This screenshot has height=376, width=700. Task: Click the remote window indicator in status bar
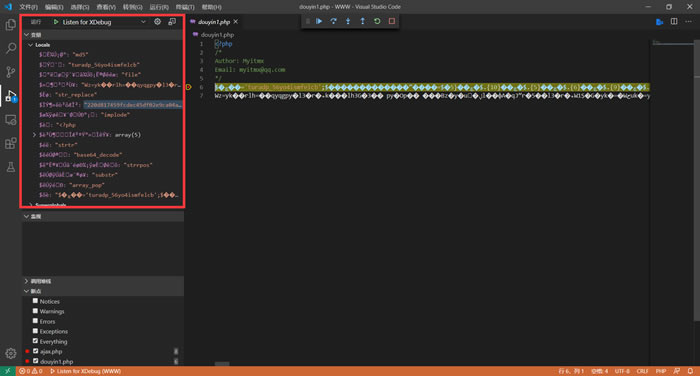(x=8, y=371)
